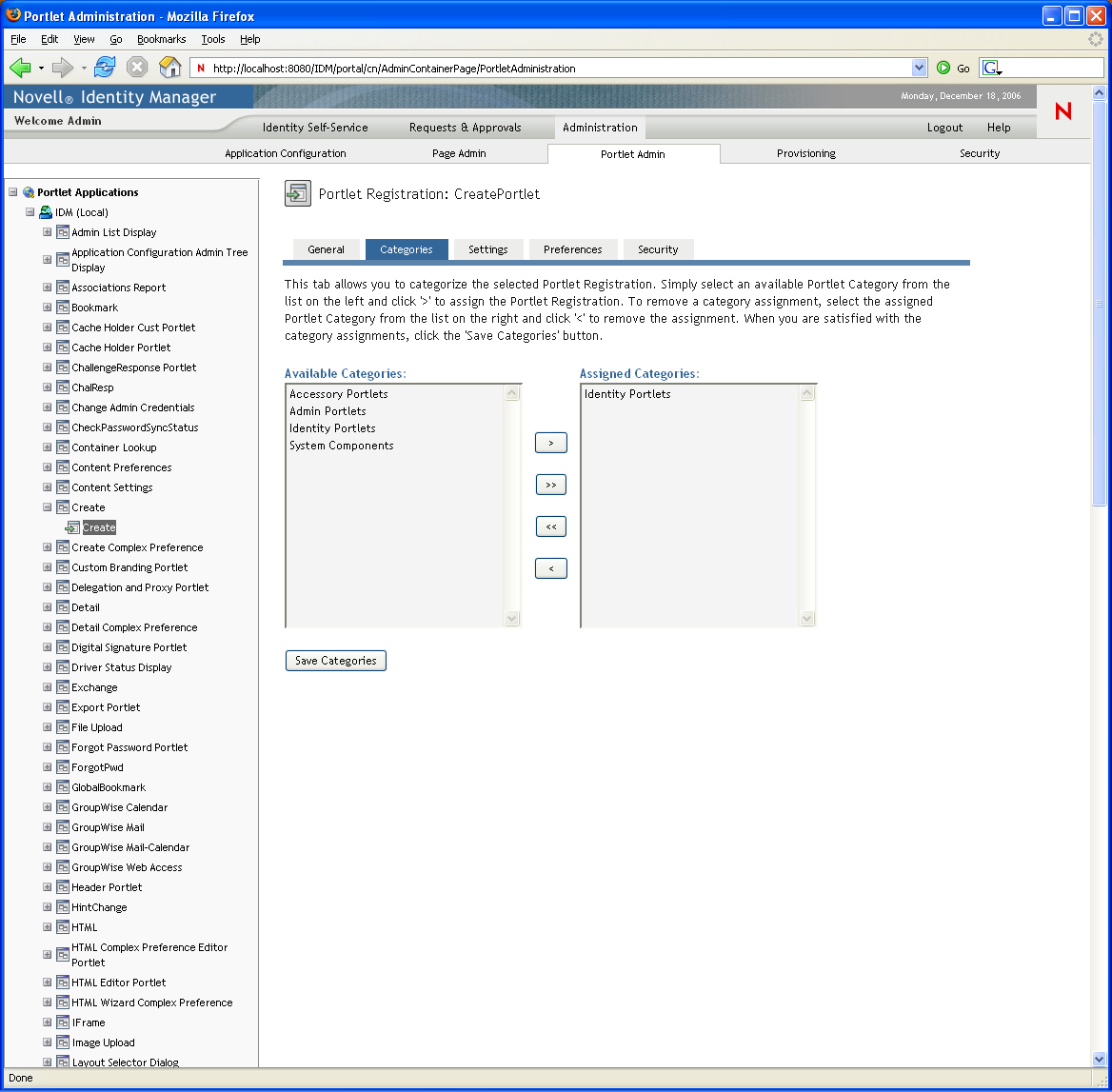This screenshot has height=1092, width=1112.
Task: Click the Google search engine icon
Action: pos(991,69)
